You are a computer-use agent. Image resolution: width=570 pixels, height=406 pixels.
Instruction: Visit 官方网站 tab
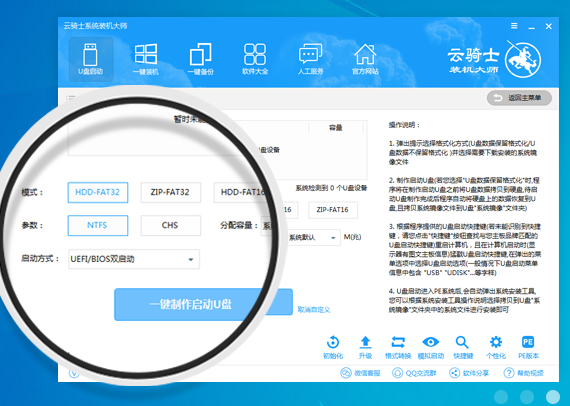[x=365, y=59]
